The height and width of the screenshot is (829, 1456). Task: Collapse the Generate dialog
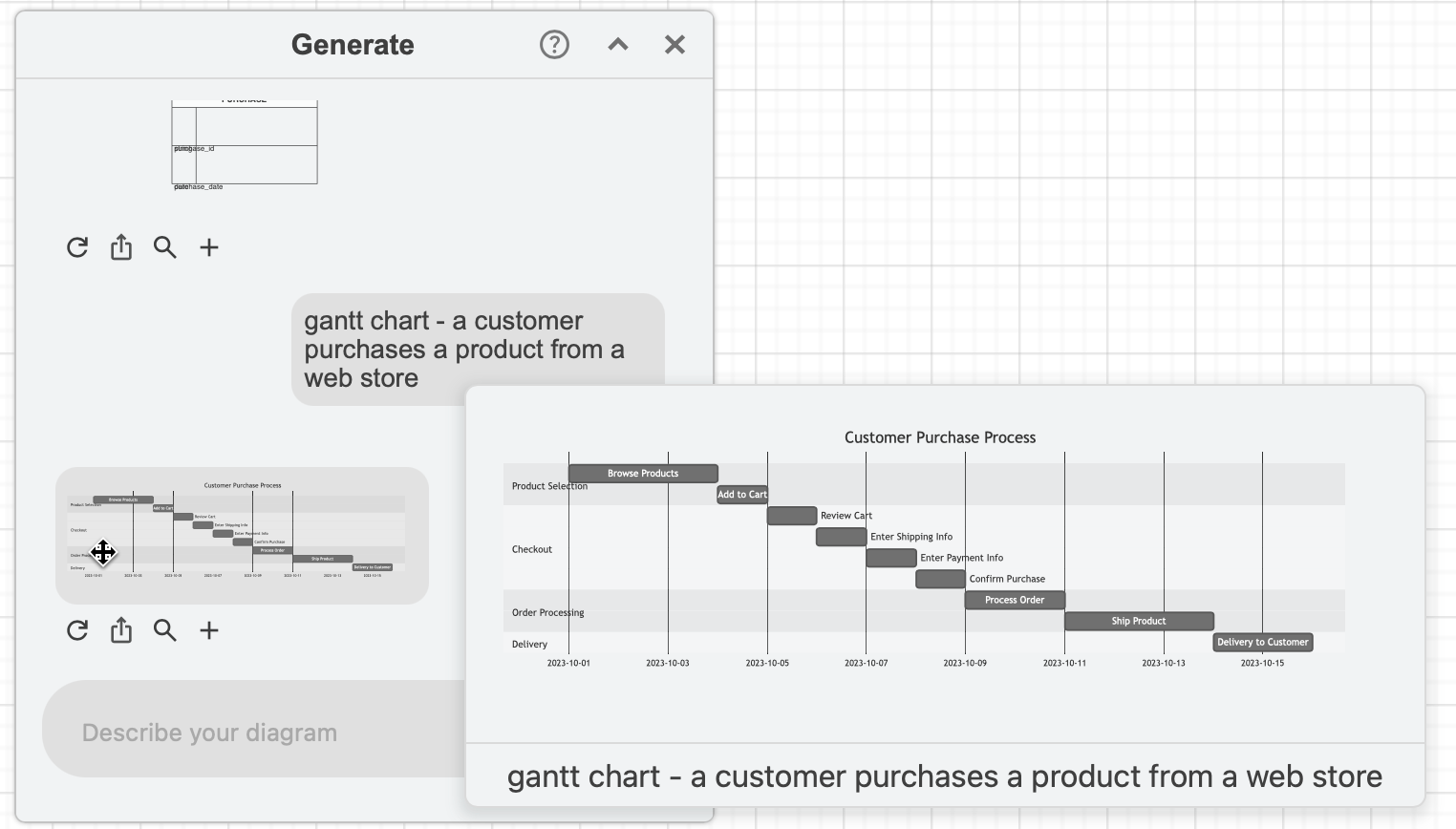tap(617, 44)
